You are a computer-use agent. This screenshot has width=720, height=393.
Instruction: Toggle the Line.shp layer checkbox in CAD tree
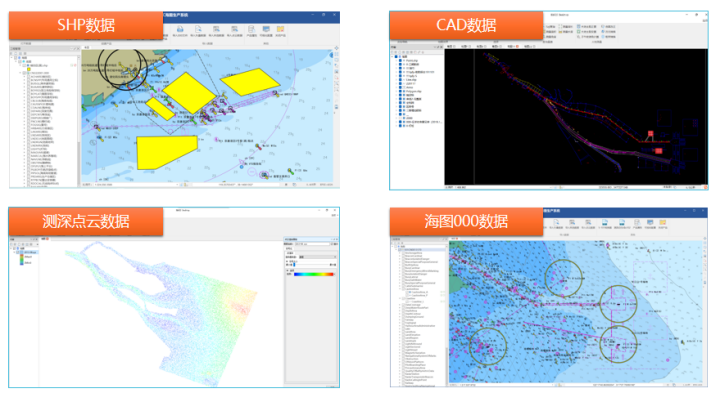click(x=400, y=80)
